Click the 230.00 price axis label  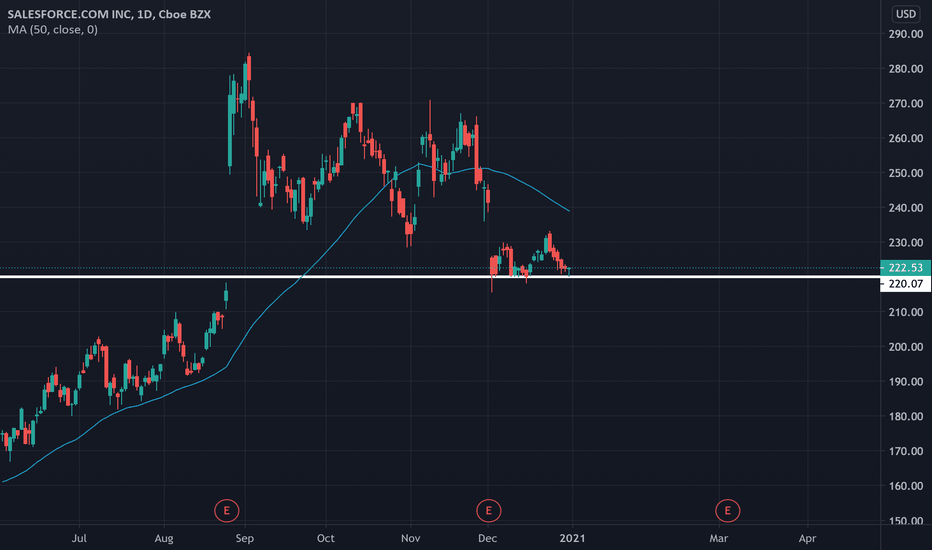906,243
